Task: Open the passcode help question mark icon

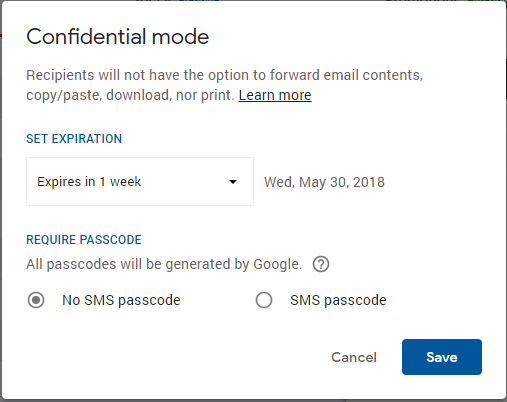Action: point(321,264)
